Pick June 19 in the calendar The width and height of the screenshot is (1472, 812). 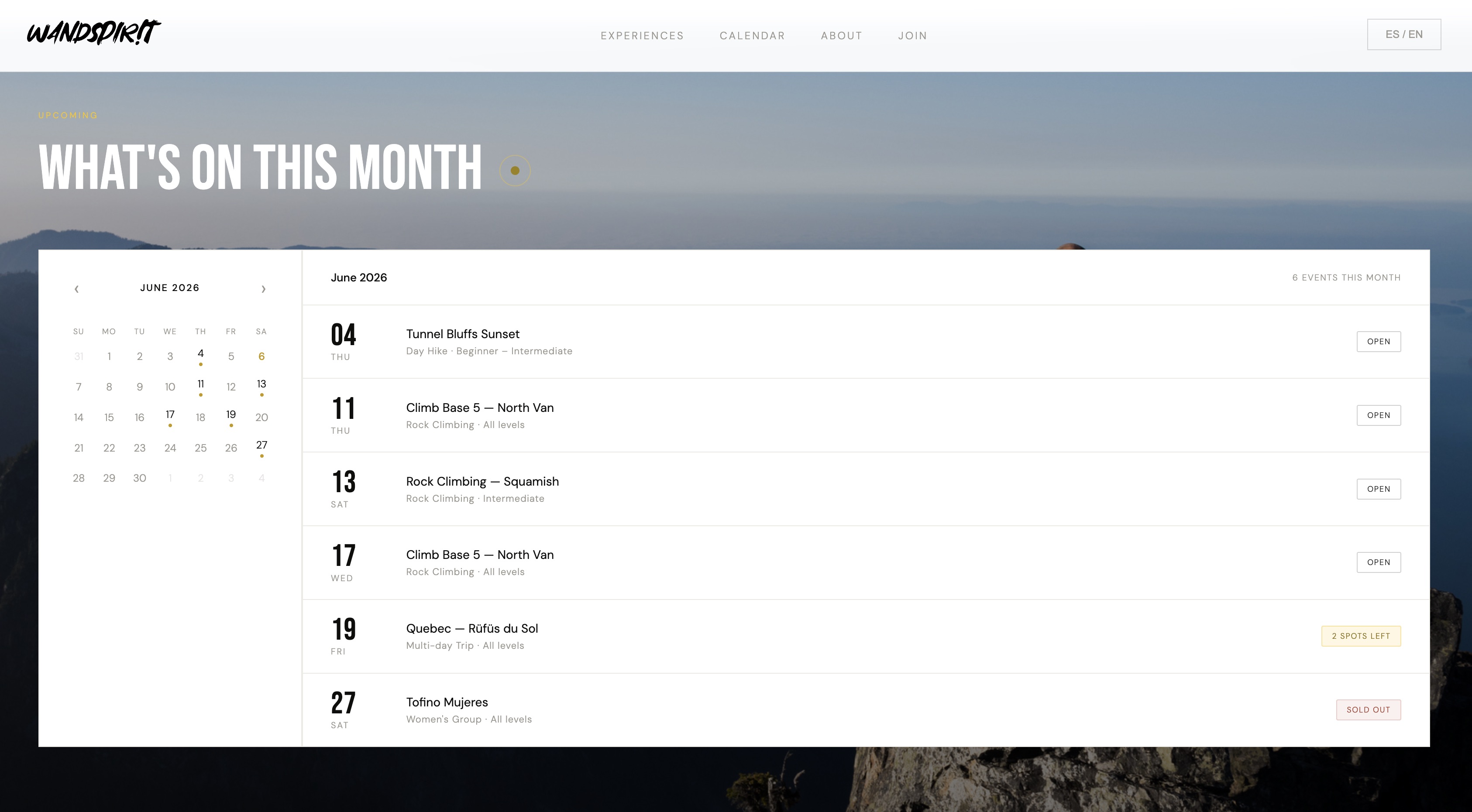(x=231, y=418)
